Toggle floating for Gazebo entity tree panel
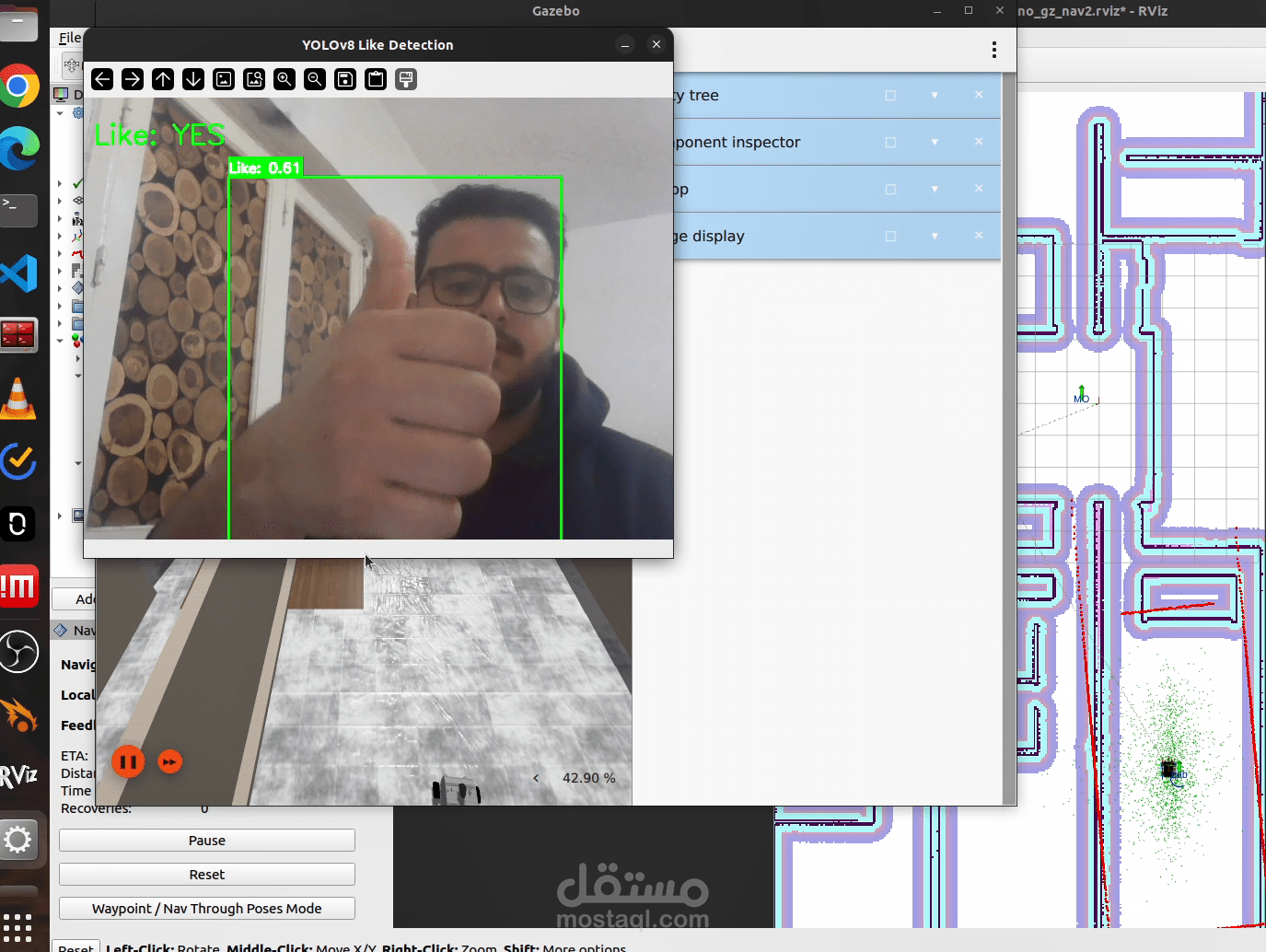This screenshot has height=952, width=1266. [890, 95]
